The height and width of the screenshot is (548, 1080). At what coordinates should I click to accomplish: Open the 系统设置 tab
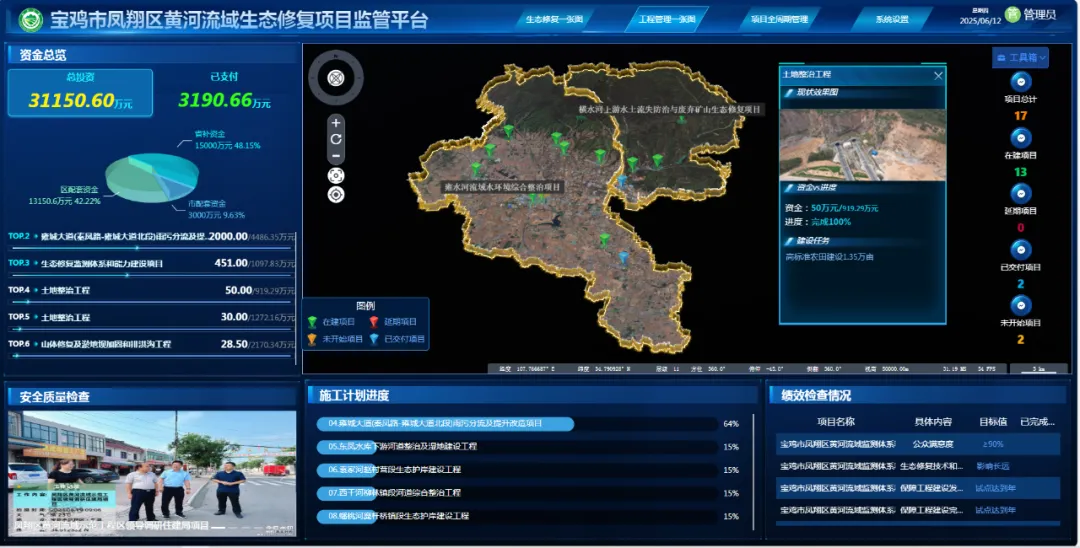pos(892,19)
